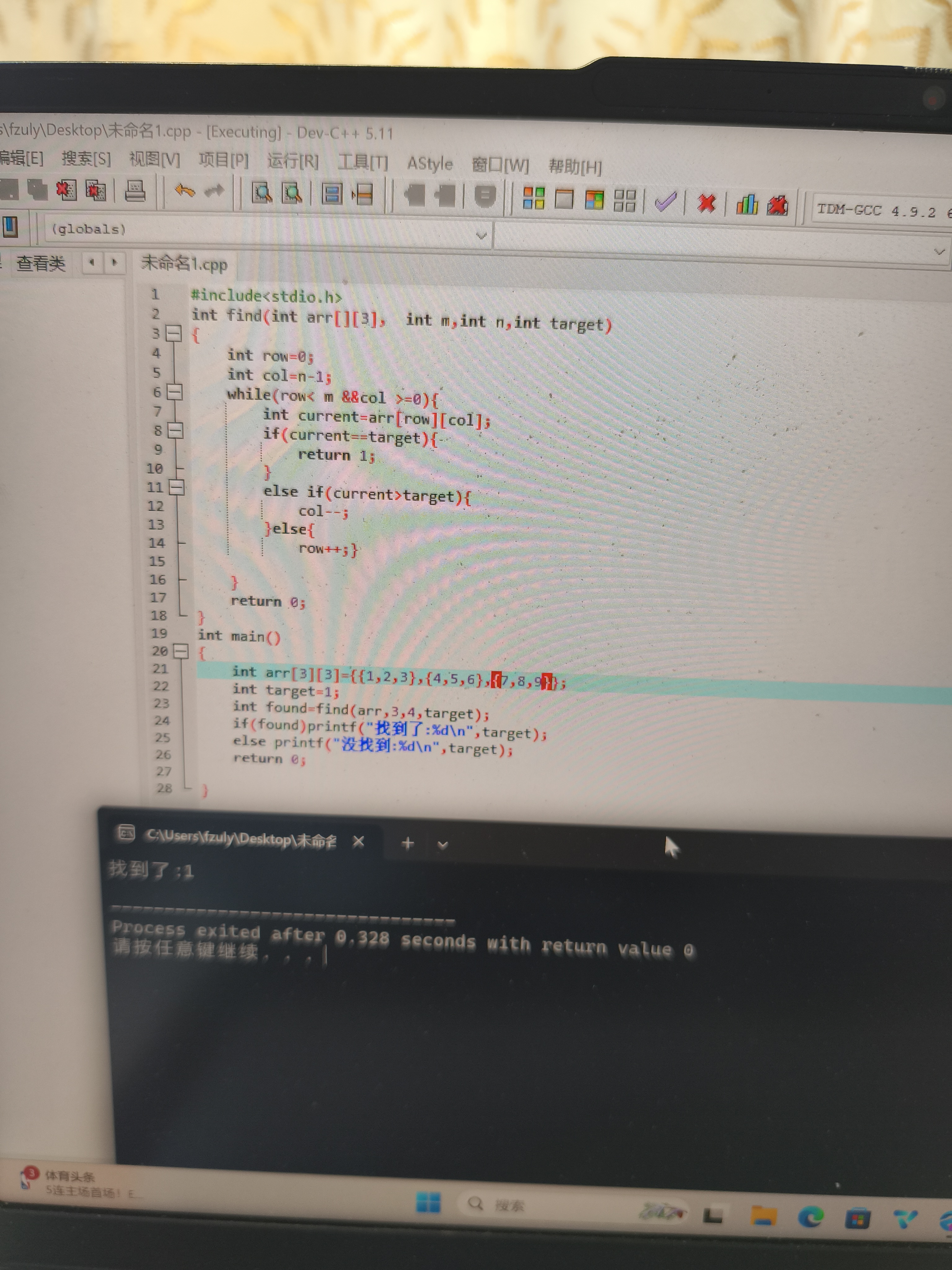Open the 运行[R] menu
The width and height of the screenshot is (952, 1270).
click(293, 161)
